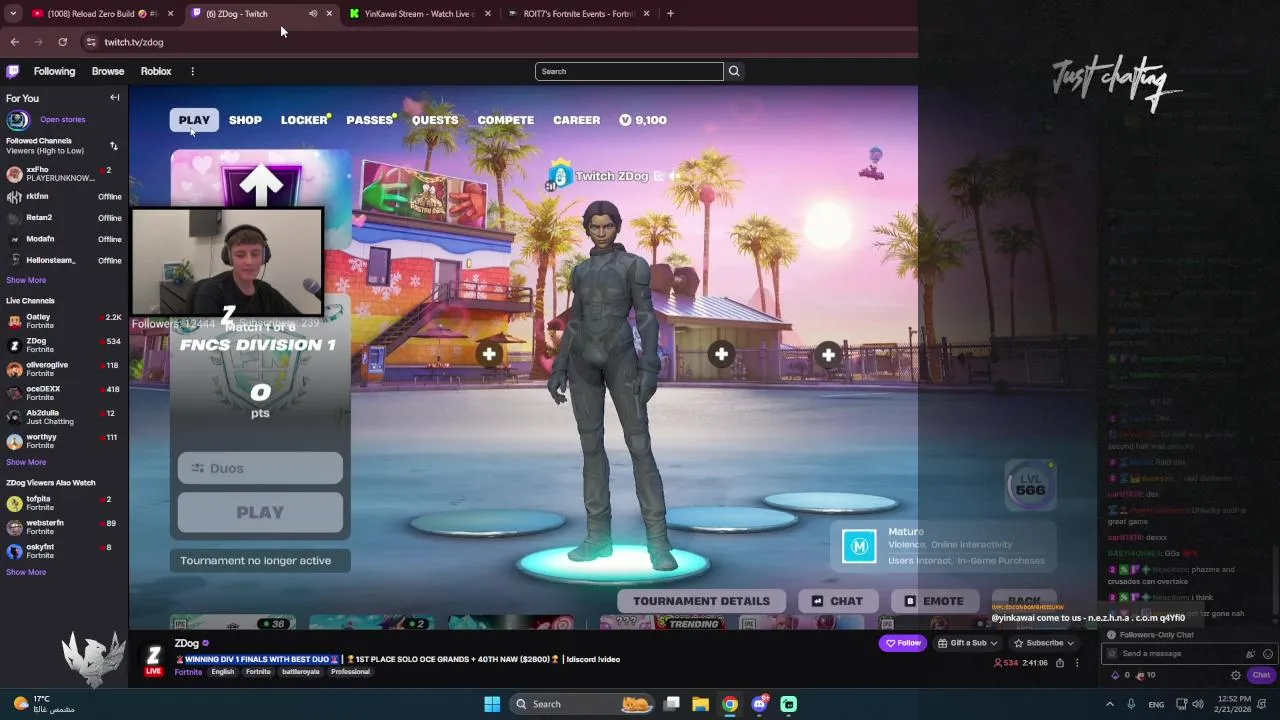Screen dimensions: 1280x720
Task: Open the Windows Start menu
Action: point(492,704)
